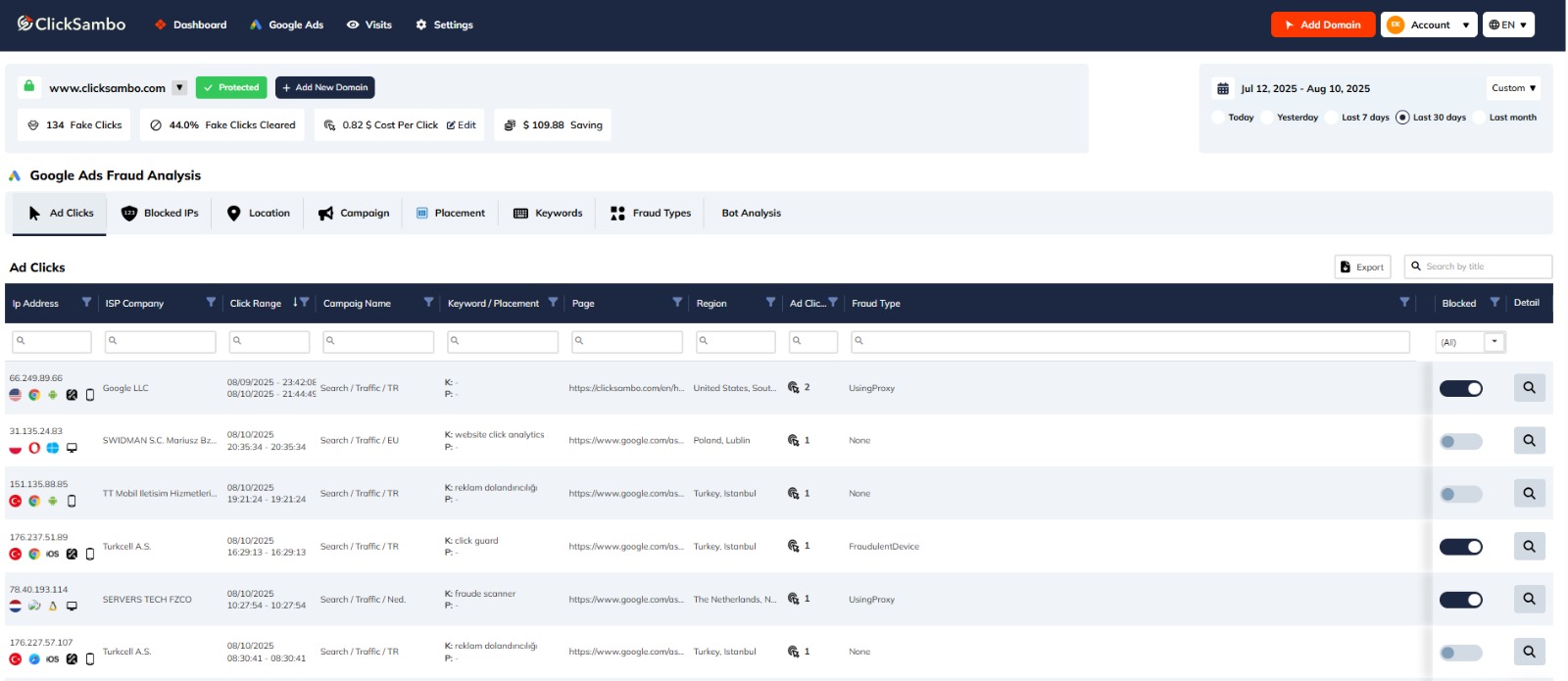
Task: Open the Fraud Types tab
Action: (x=651, y=214)
